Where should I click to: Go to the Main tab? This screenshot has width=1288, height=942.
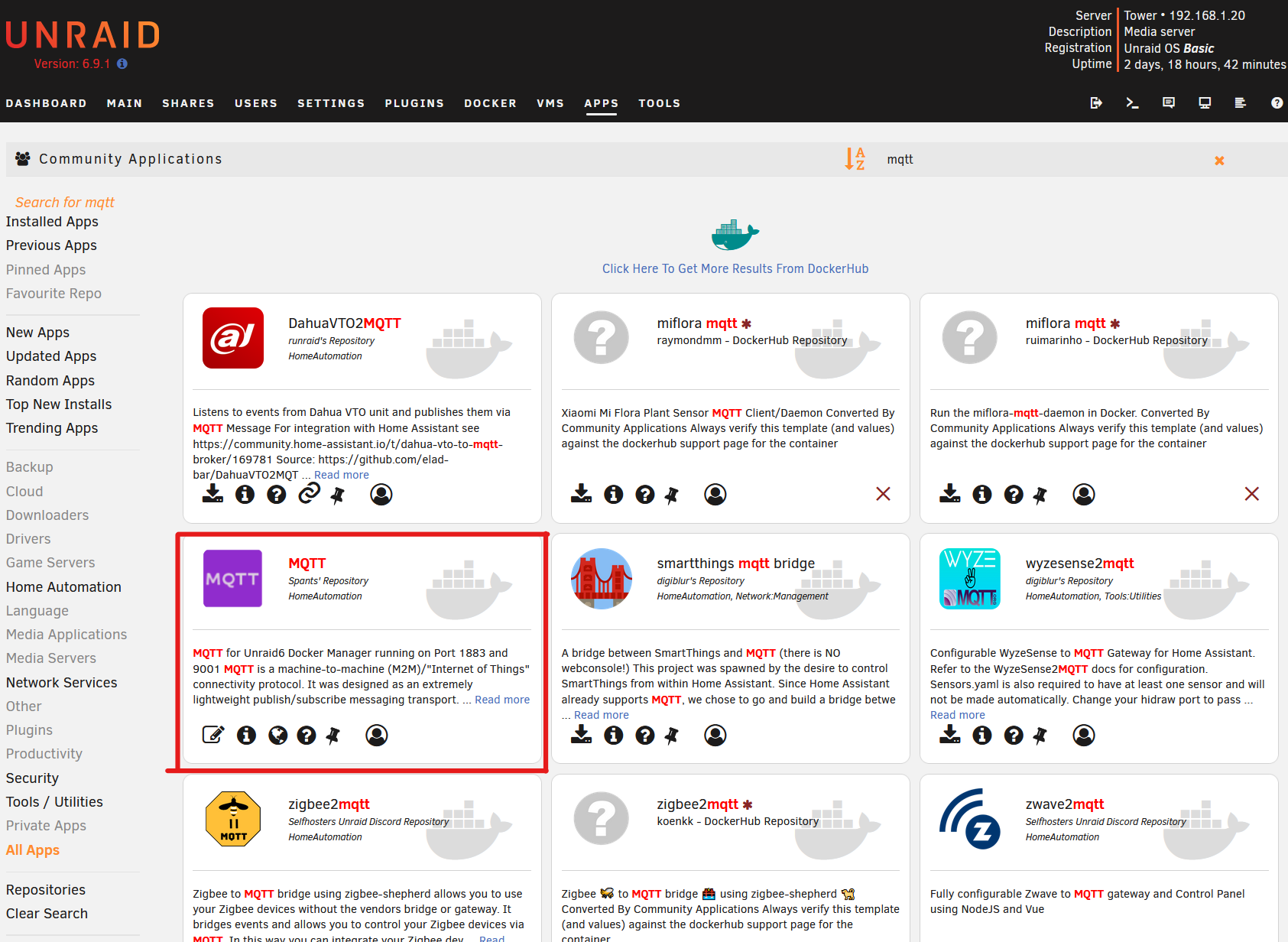[x=125, y=103]
